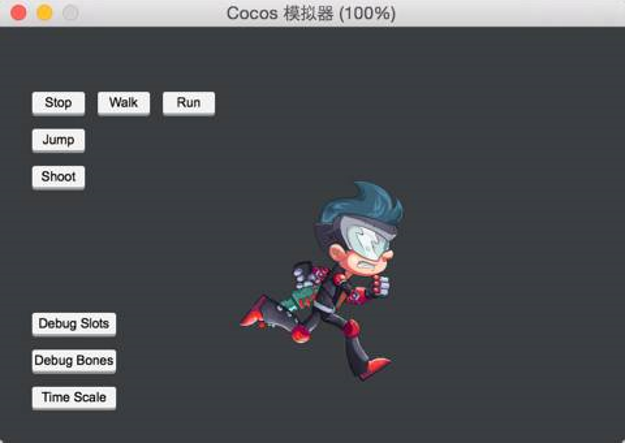
Task: Click the character's goggles visor
Action: tap(369, 239)
